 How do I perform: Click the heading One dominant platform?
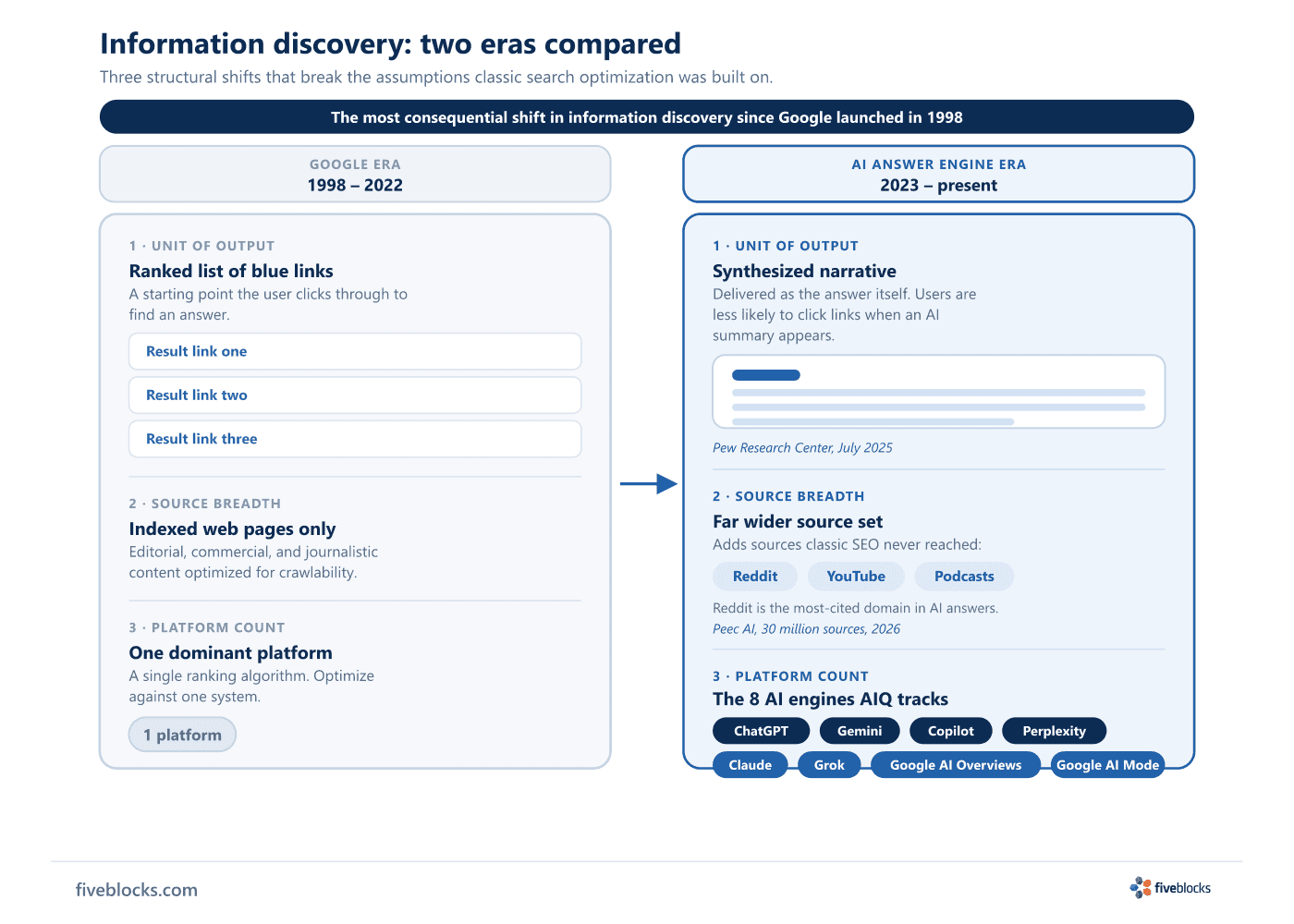click(230, 652)
